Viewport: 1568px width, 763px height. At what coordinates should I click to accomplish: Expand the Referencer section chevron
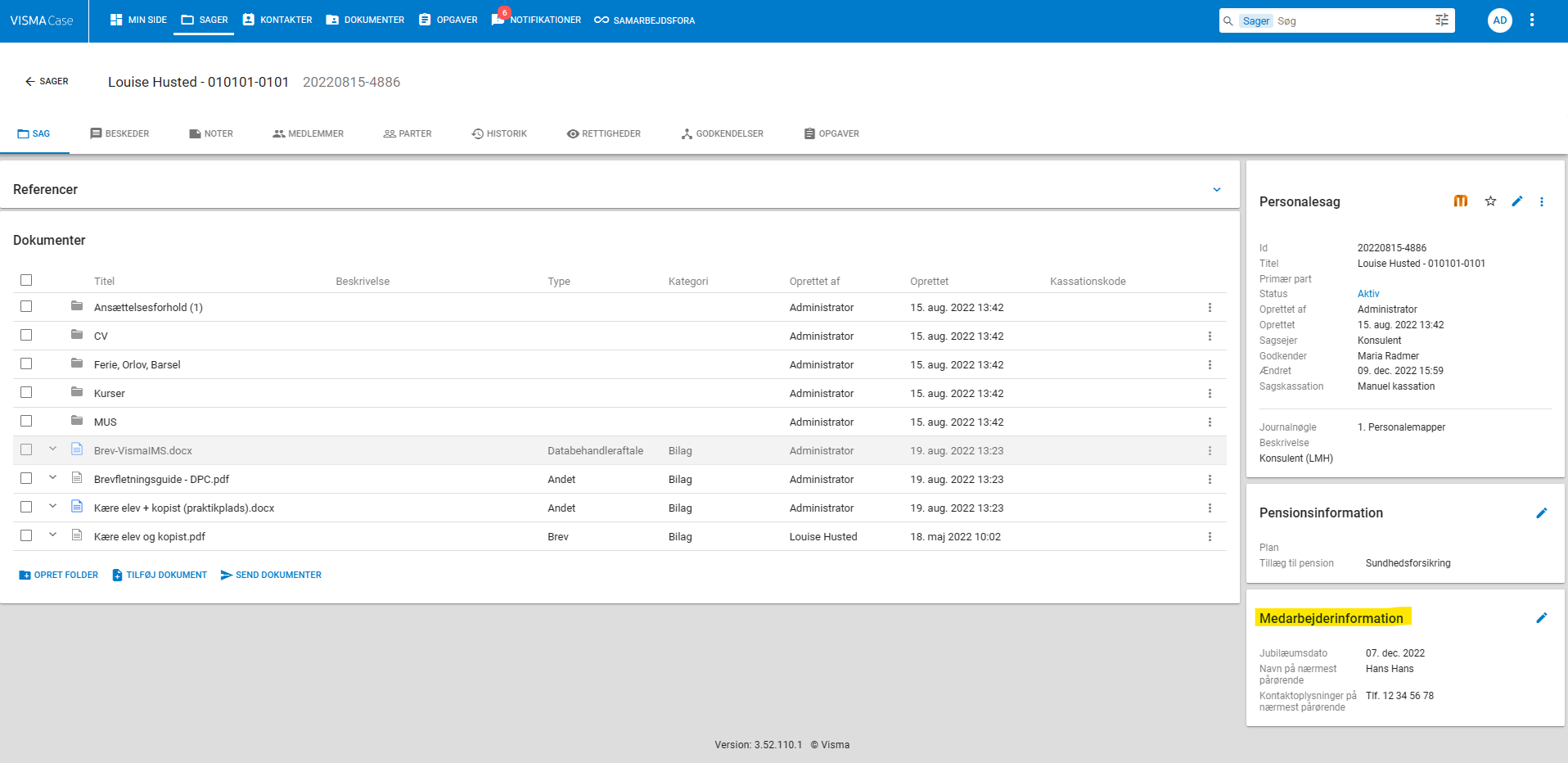click(x=1217, y=190)
